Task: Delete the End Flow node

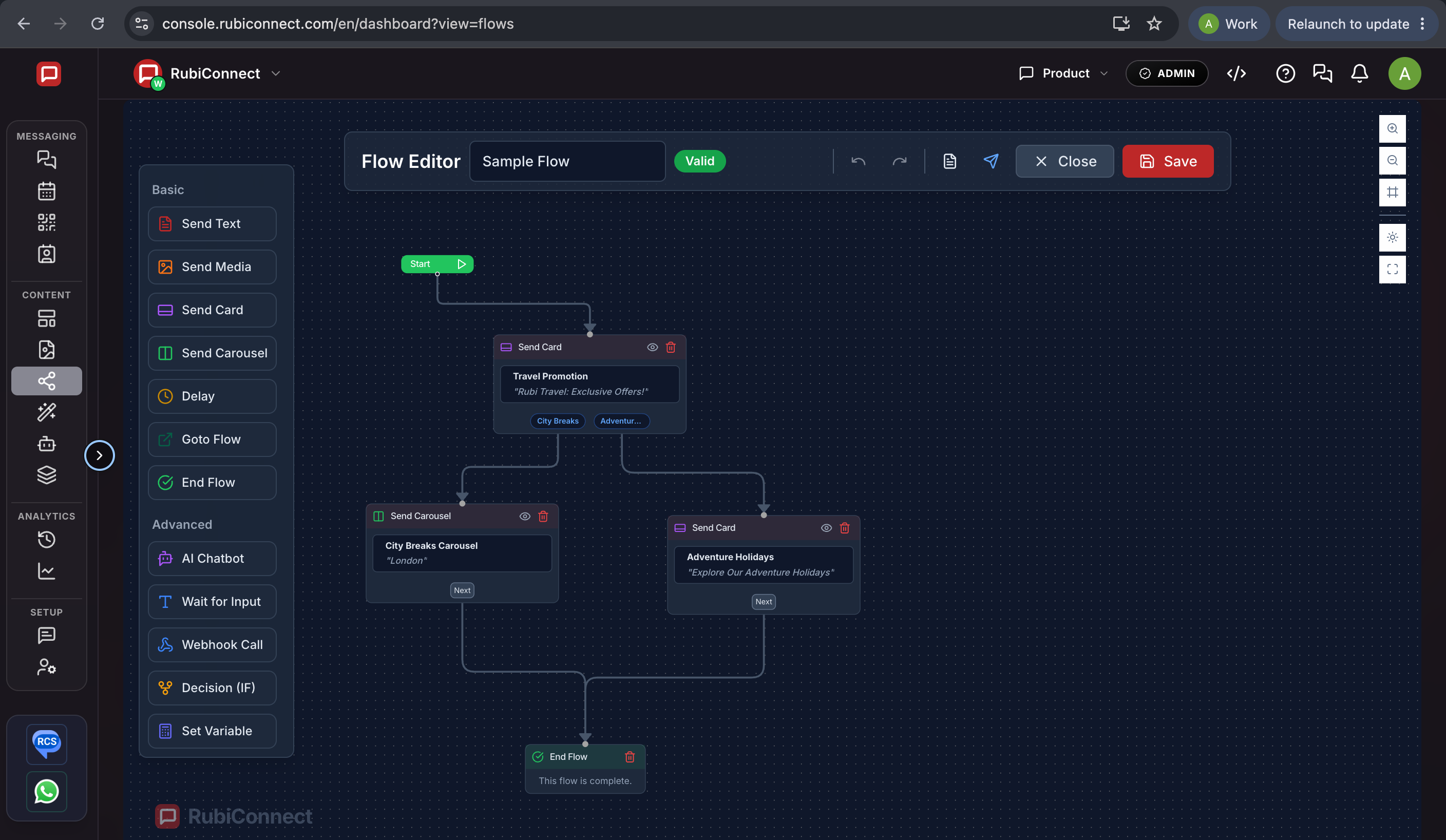Action: [x=630, y=757]
